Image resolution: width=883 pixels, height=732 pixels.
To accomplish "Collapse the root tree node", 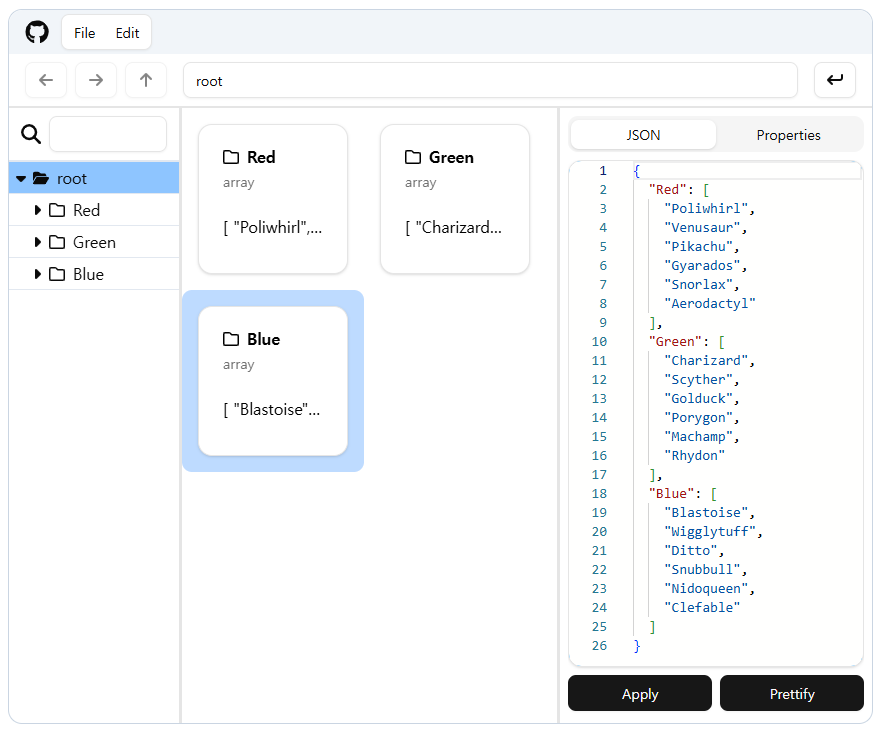I will (x=21, y=177).
